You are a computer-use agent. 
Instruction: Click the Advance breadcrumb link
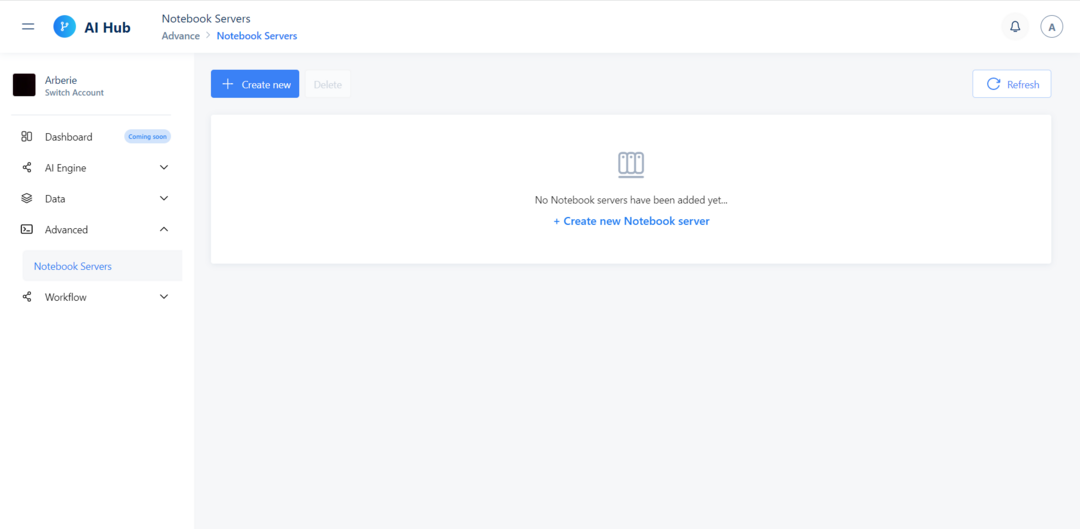pos(180,36)
